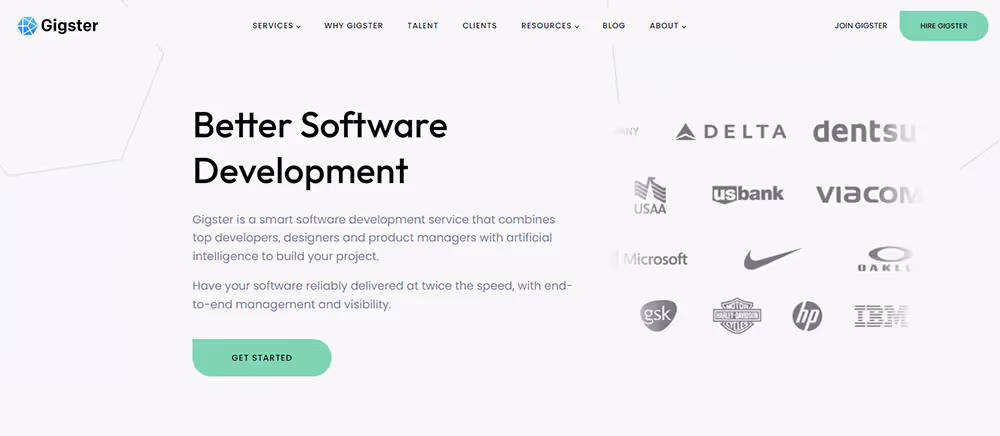Click the Oakley logo
Screen dimensions: 1000x436
885,259
